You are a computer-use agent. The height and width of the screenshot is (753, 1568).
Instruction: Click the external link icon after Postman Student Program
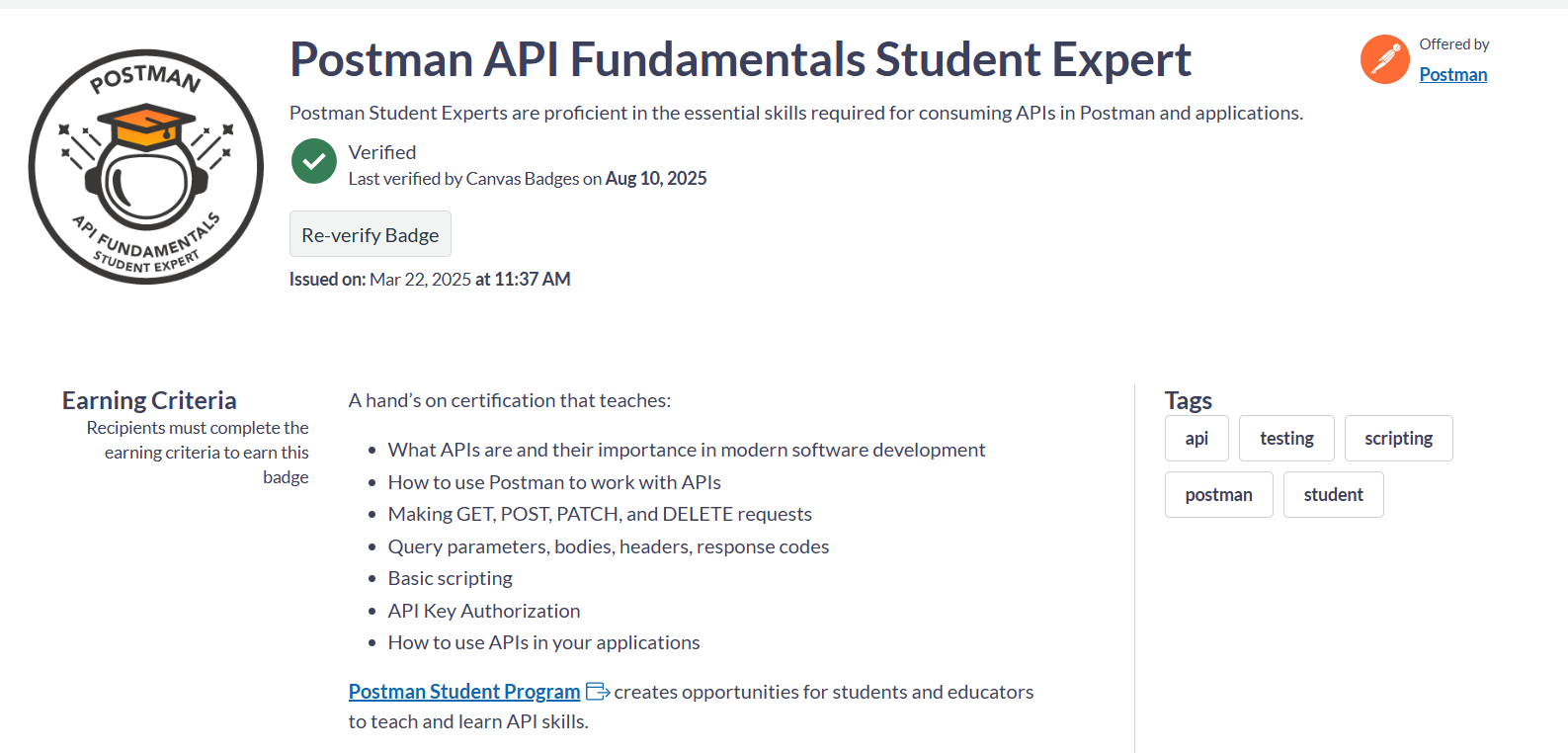(x=597, y=692)
